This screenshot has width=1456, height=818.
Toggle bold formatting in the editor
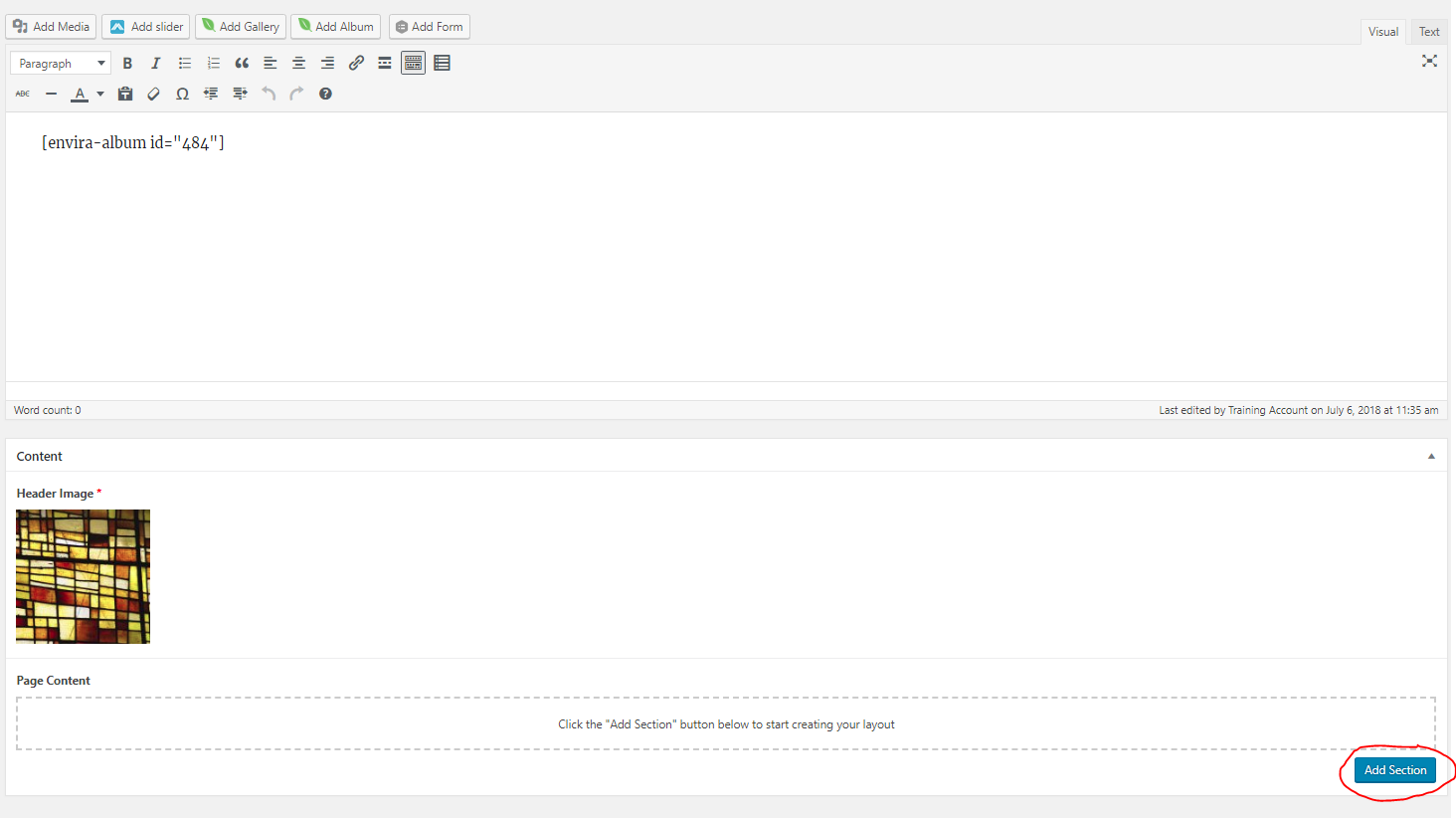coord(127,63)
